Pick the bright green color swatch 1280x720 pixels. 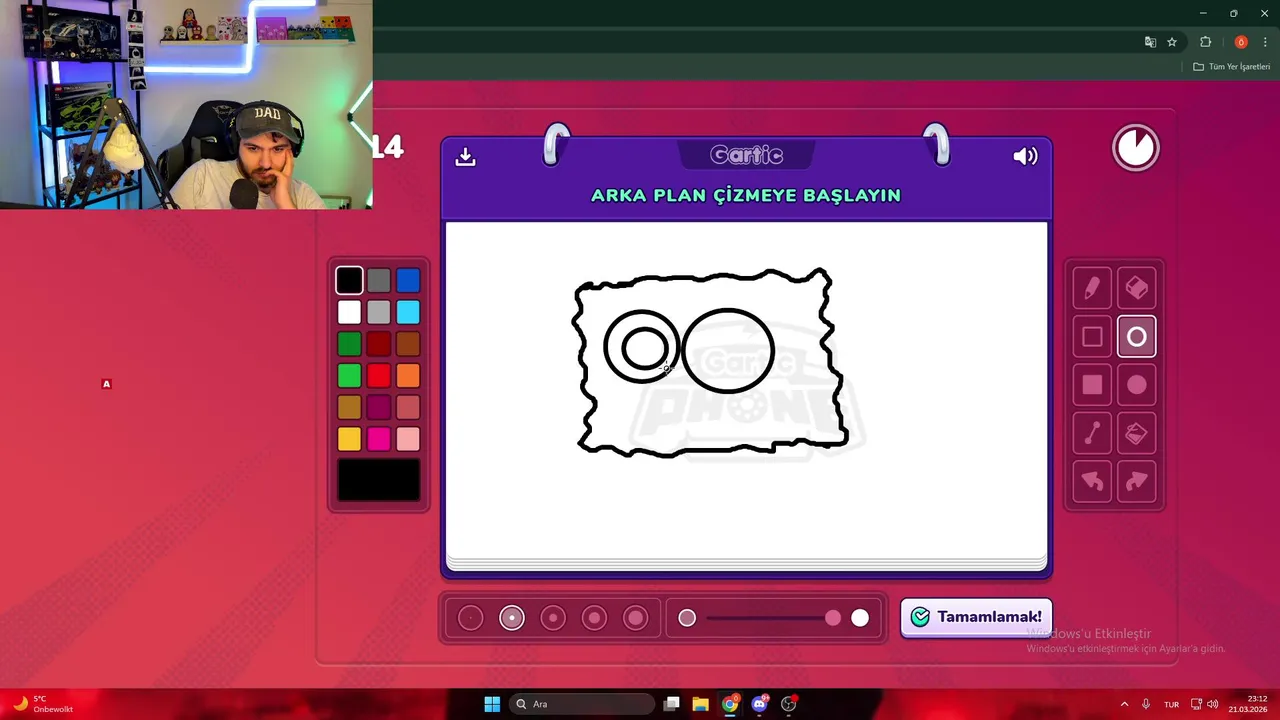tap(349, 376)
